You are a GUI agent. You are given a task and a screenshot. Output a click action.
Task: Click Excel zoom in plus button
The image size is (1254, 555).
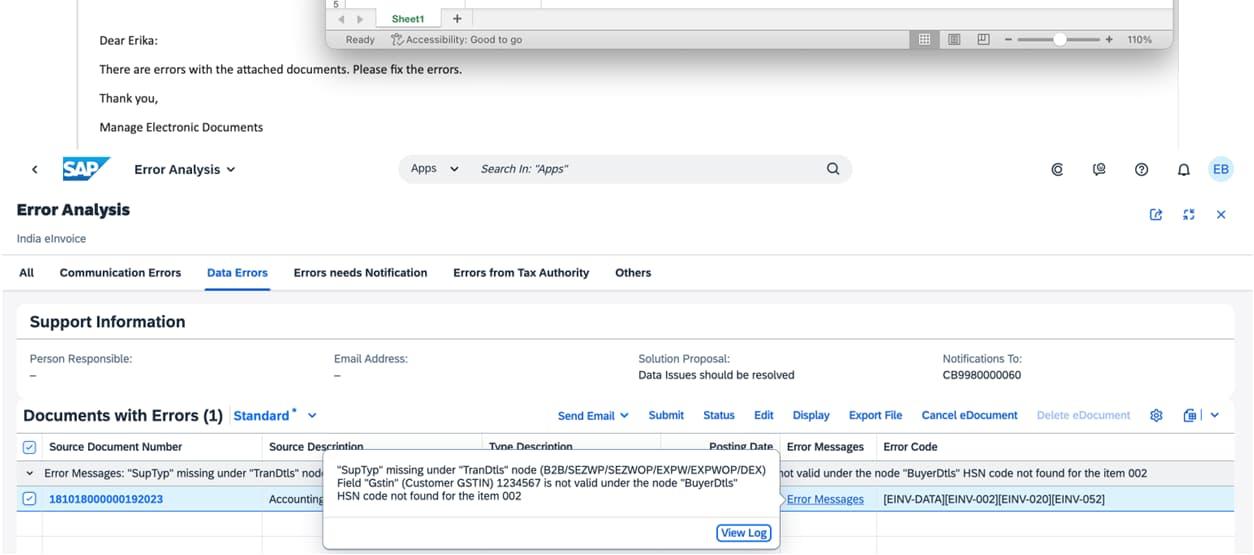pyautogui.click(x=1109, y=39)
